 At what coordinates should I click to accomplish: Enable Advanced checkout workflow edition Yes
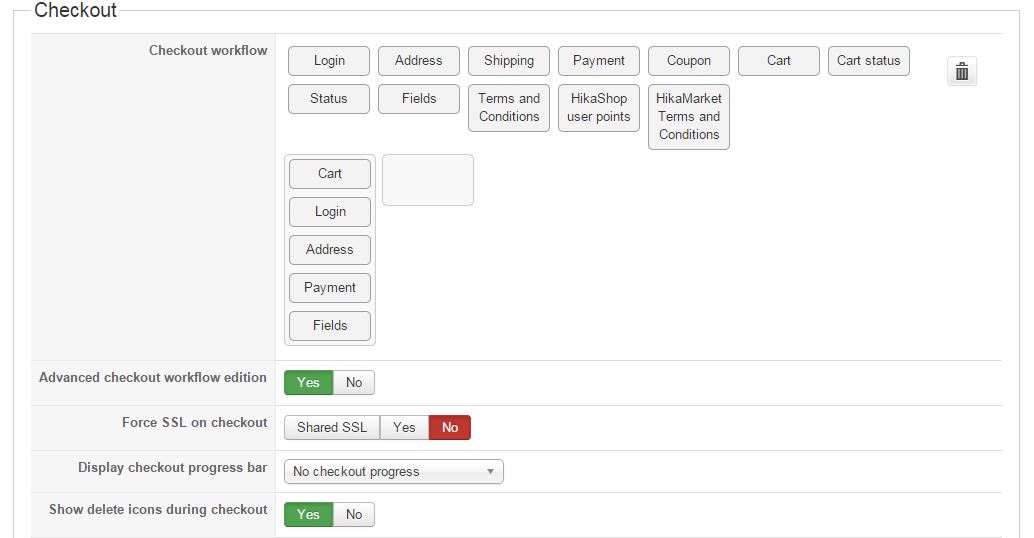point(308,382)
